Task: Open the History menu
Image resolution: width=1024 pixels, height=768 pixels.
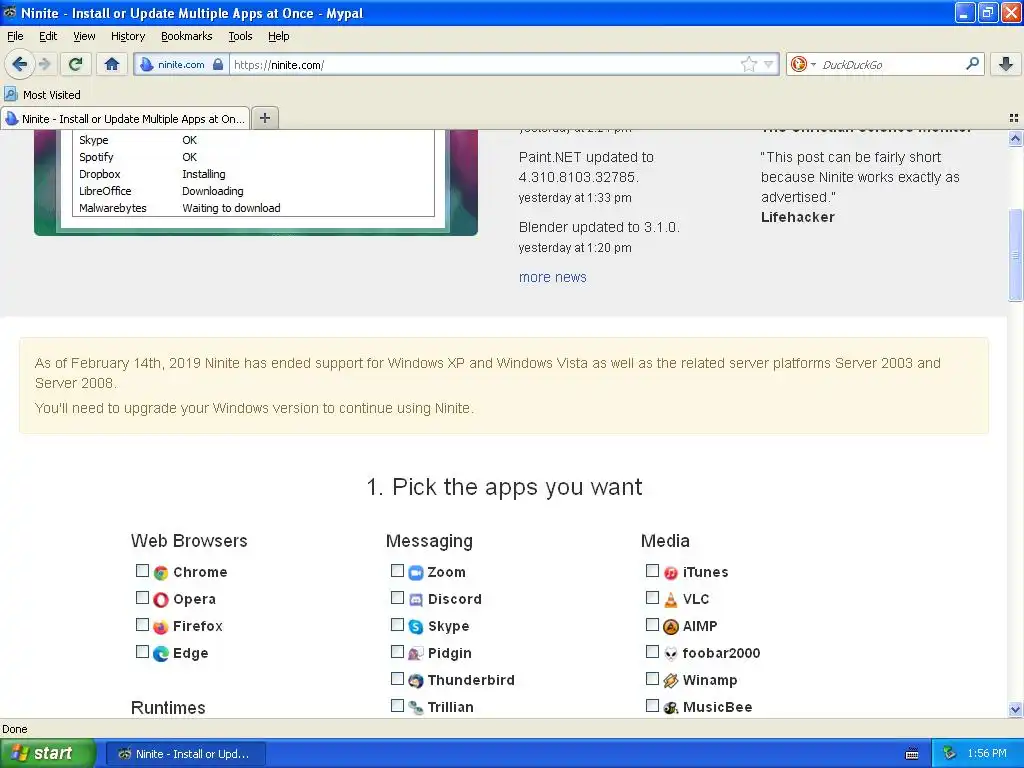Action: point(127,36)
